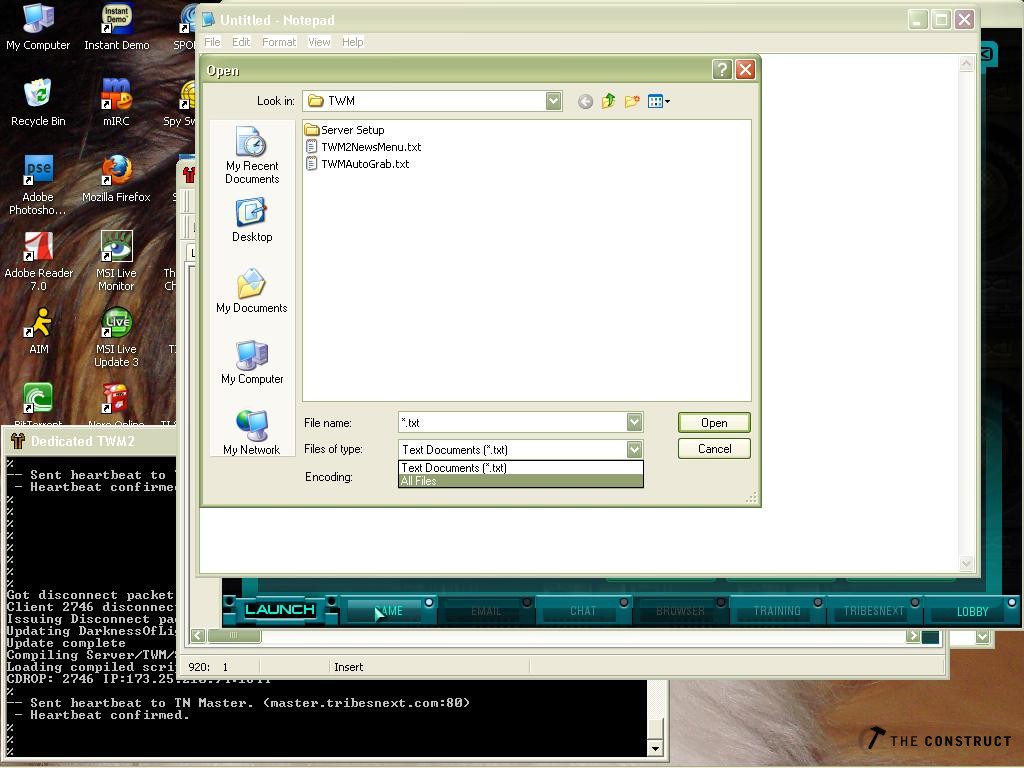The height and width of the screenshot is (768, 1024).
Task: Click the "920: 1" status bar position
Action: tap(208, 667)
